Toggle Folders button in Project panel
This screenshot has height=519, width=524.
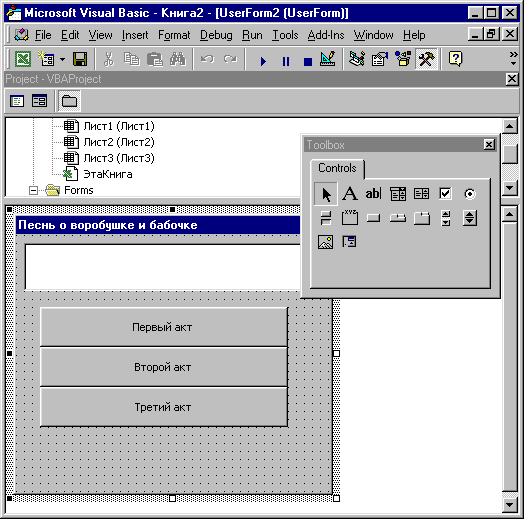(x=70, y=101)
